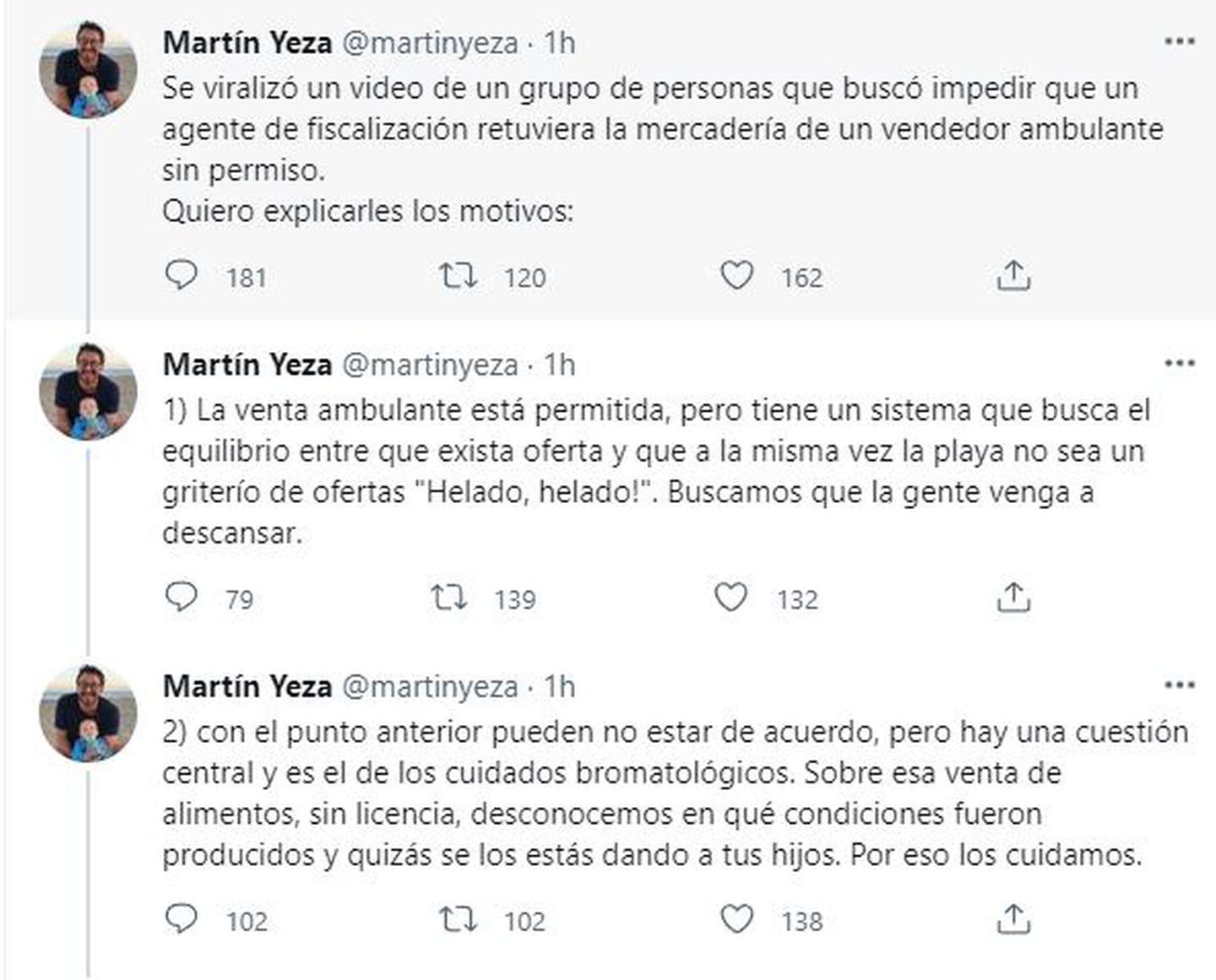
Task: Open the profile photo on the first tweet
Action: 88,70
